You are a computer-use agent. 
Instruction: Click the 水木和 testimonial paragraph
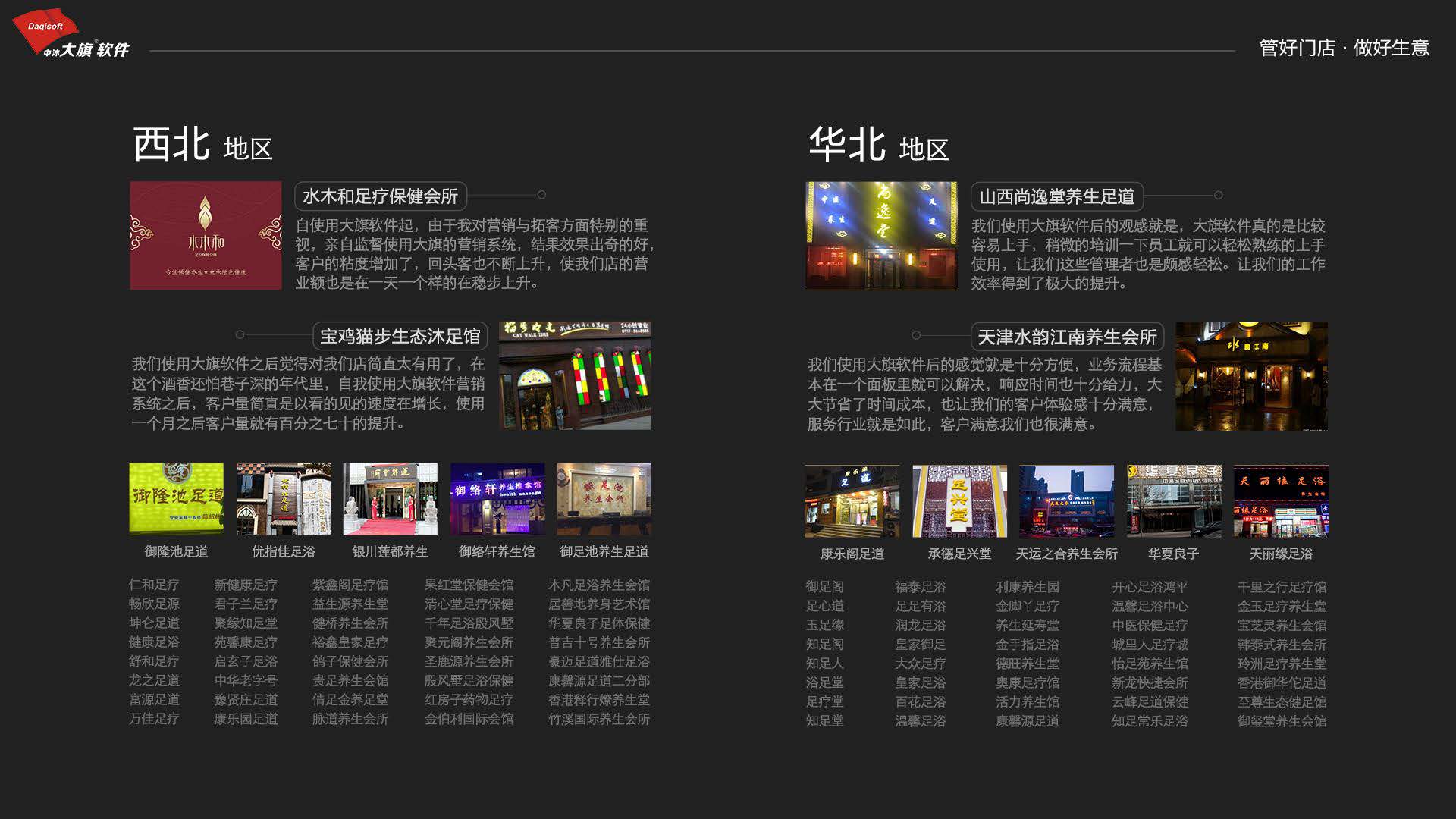[x=475, y=254]
